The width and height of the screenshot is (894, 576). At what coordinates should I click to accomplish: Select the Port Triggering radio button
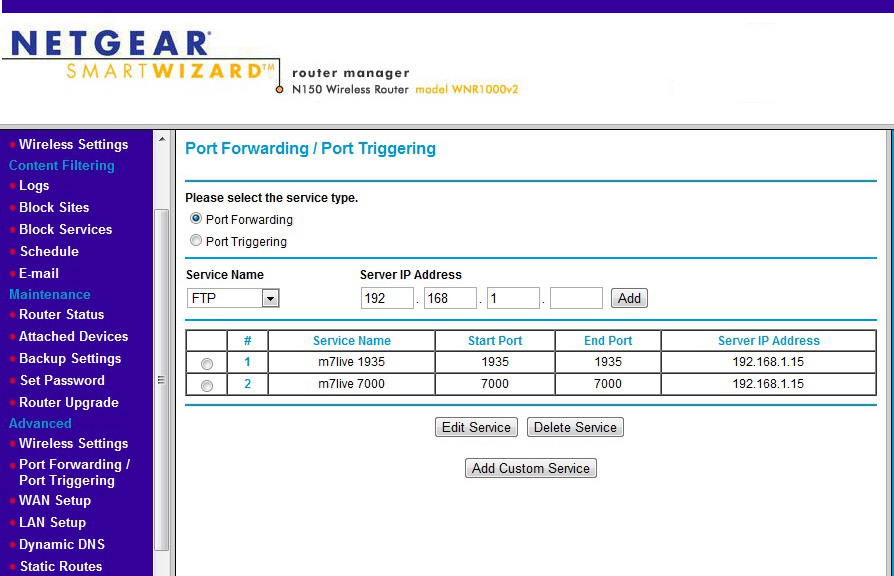(x=196, y=241)
